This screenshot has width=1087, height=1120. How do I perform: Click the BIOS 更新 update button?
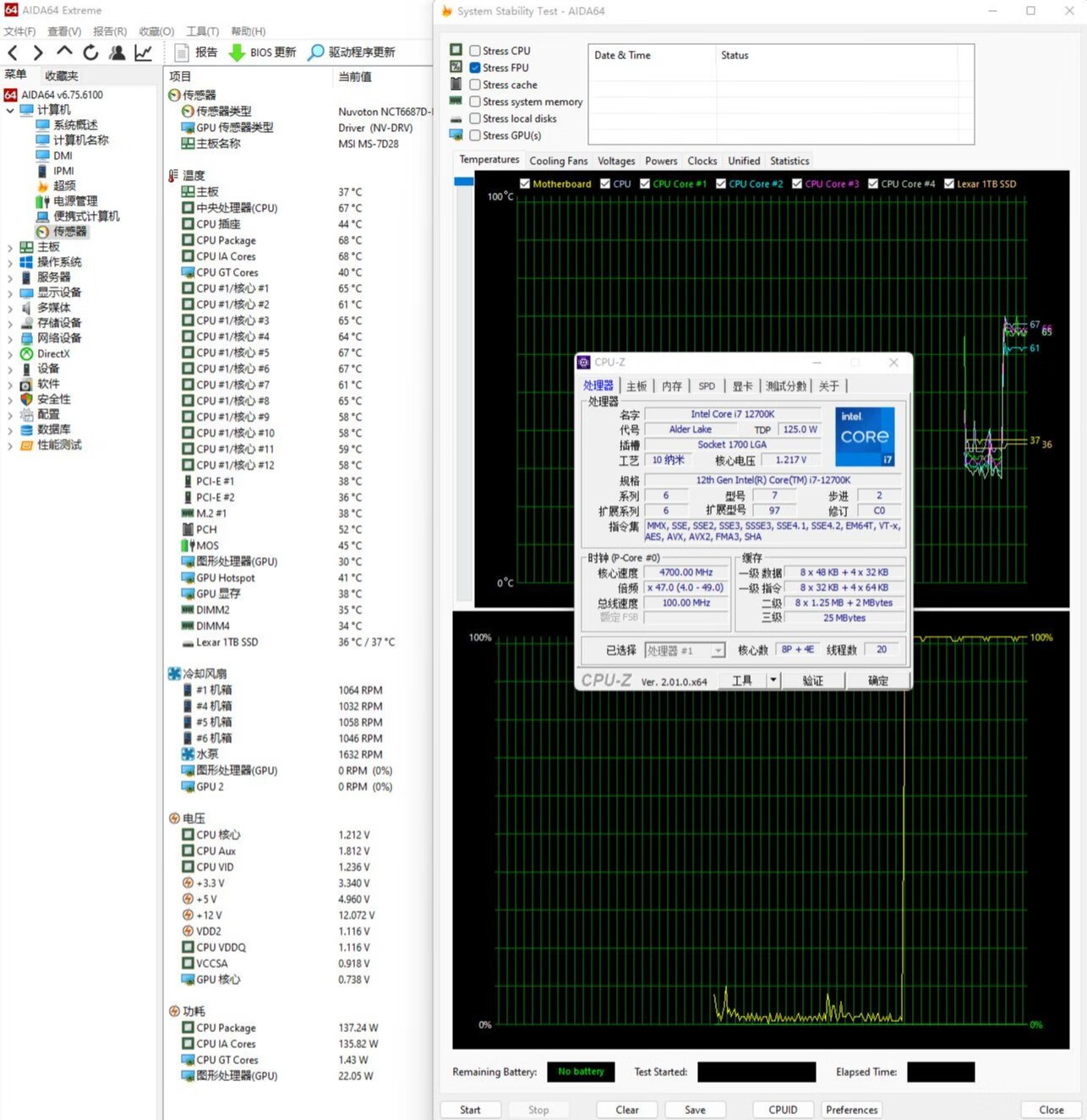click(x=263, y=52)
